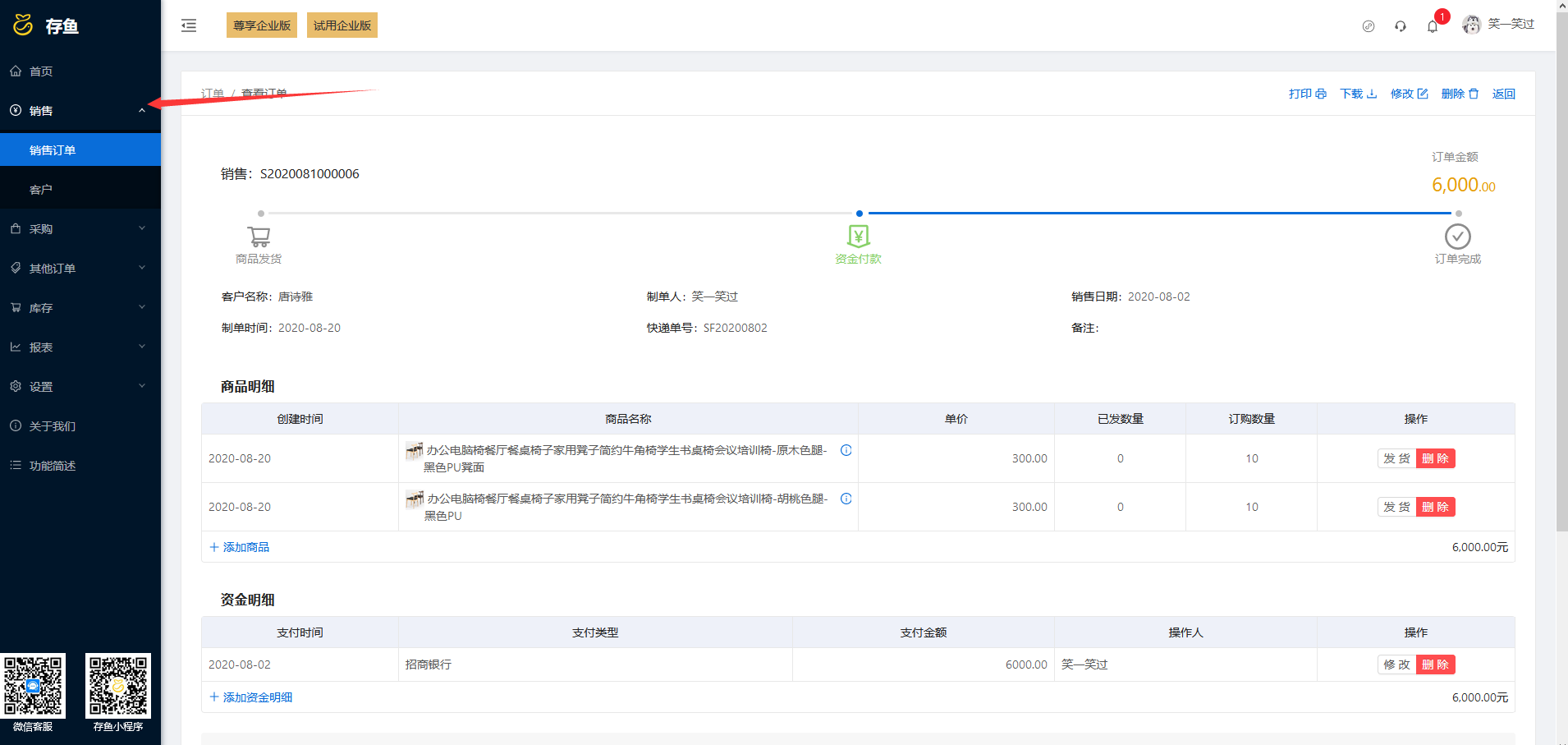Image resolution: width=1568 pixels, height=745 pixels.
Task: Select 销售订单 in the sidebar
Action: [80, 150]
